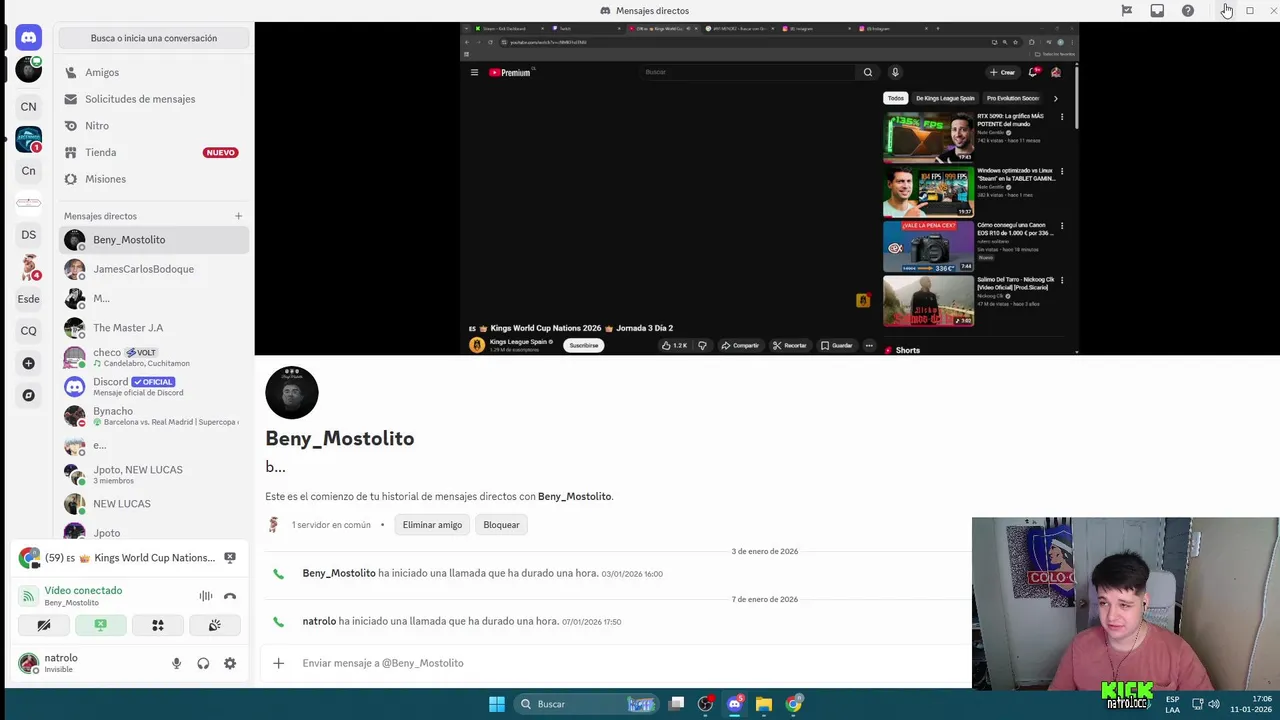Image resolution: width=1280 pixels, height=720 pixels.
Task: Open the official Discord messages chat
Action: pyautogui.click(x=153, y=386)
